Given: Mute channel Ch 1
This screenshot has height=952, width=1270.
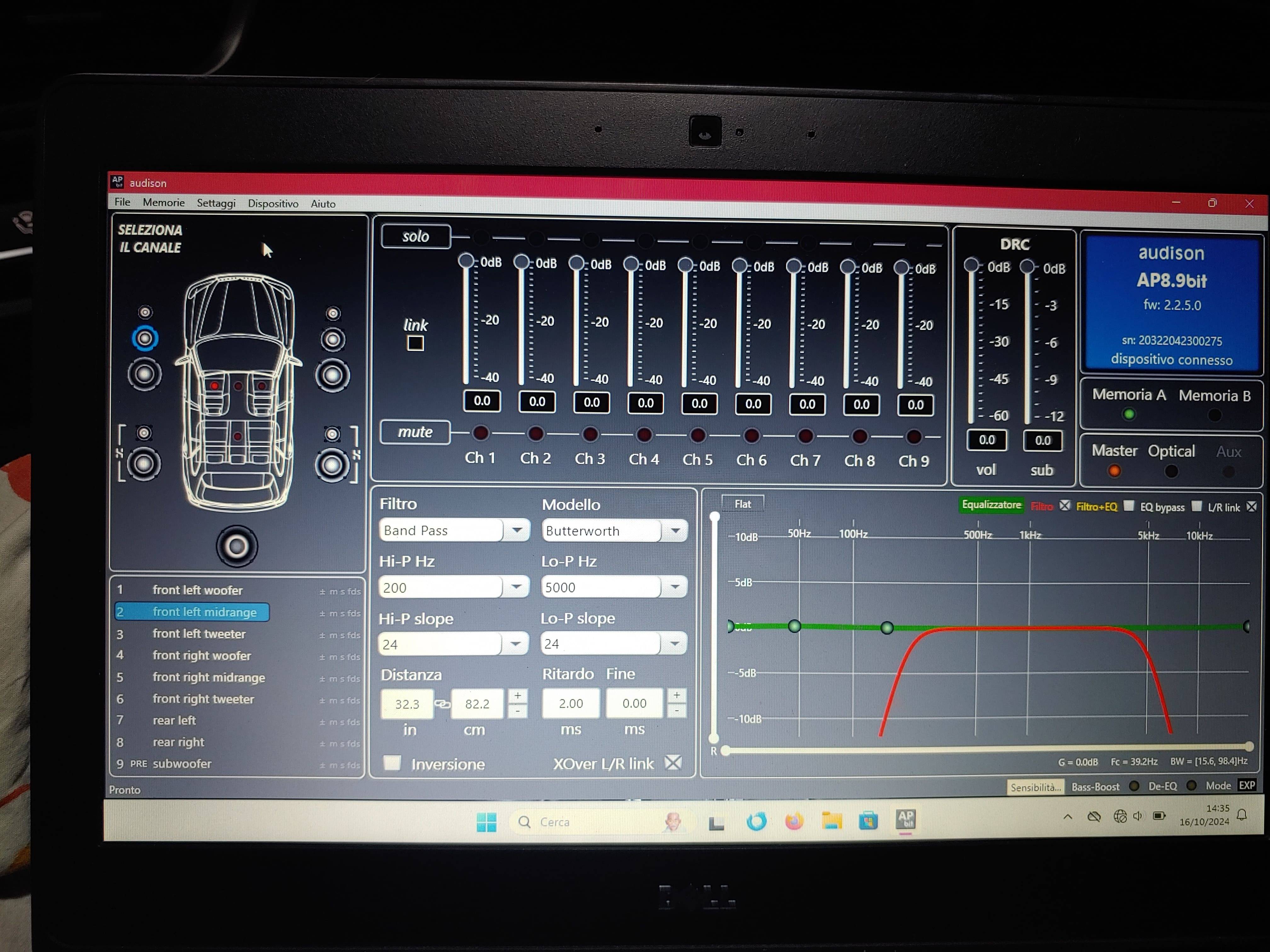Looking at the screenshot, I should [x=481, y=433].
